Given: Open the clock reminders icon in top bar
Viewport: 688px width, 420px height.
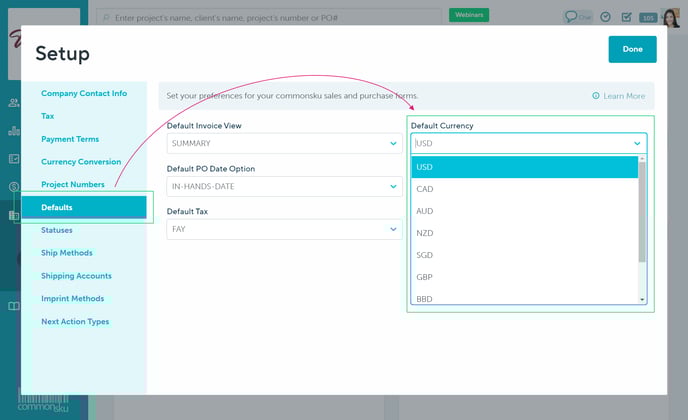Looking at the screenshot, I should pyautogui.click(x=605, y=16).
